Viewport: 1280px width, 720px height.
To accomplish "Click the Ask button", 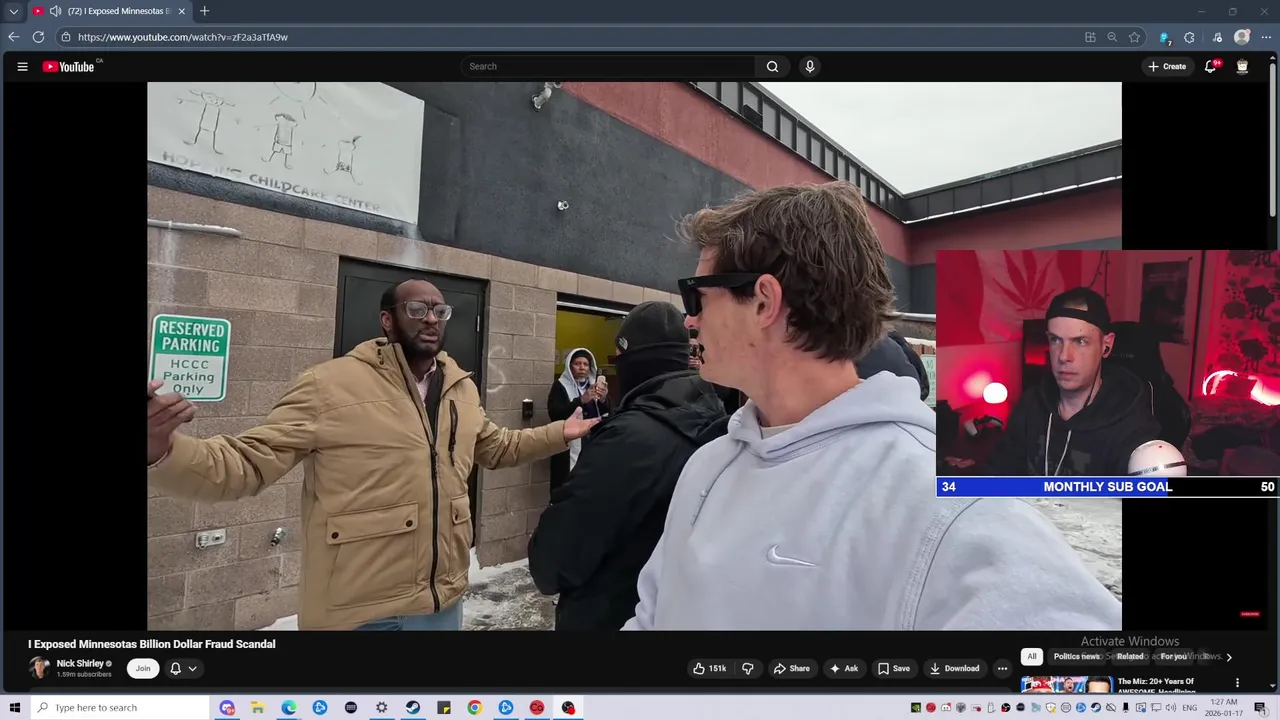I will (843, 668).
